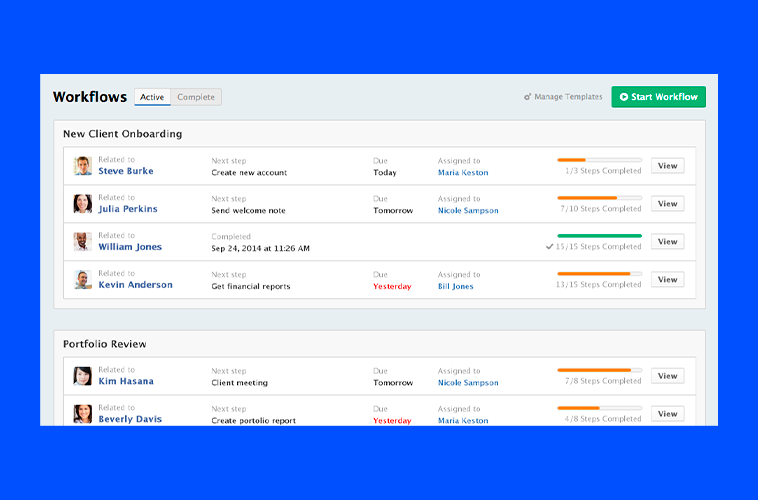Switch to the Active workflows tab

[x=152, y=97]
